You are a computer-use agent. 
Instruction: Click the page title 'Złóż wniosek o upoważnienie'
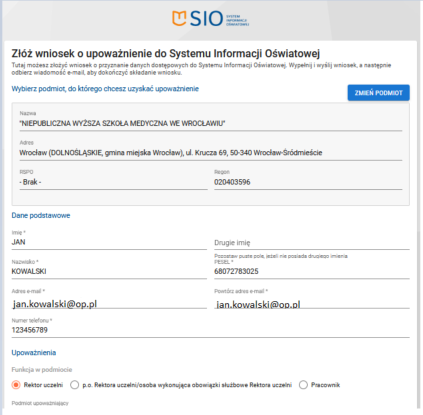pyautogui.click(x=166, y=53)
